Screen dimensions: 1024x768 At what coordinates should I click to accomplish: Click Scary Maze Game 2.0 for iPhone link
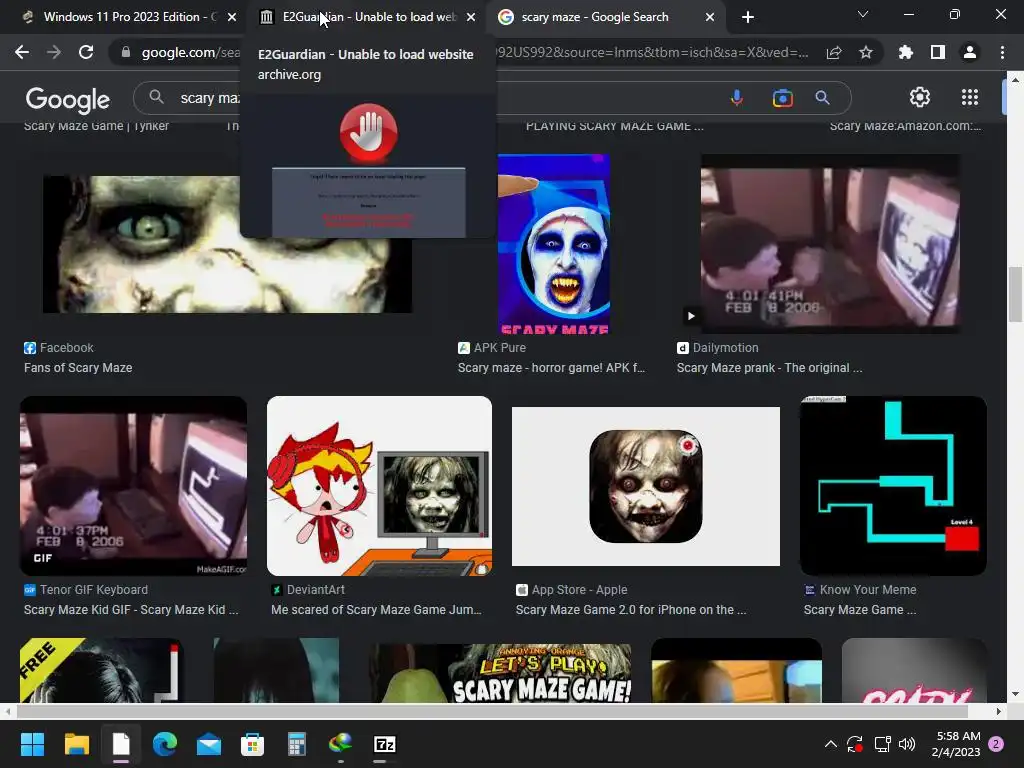point(631,609)
